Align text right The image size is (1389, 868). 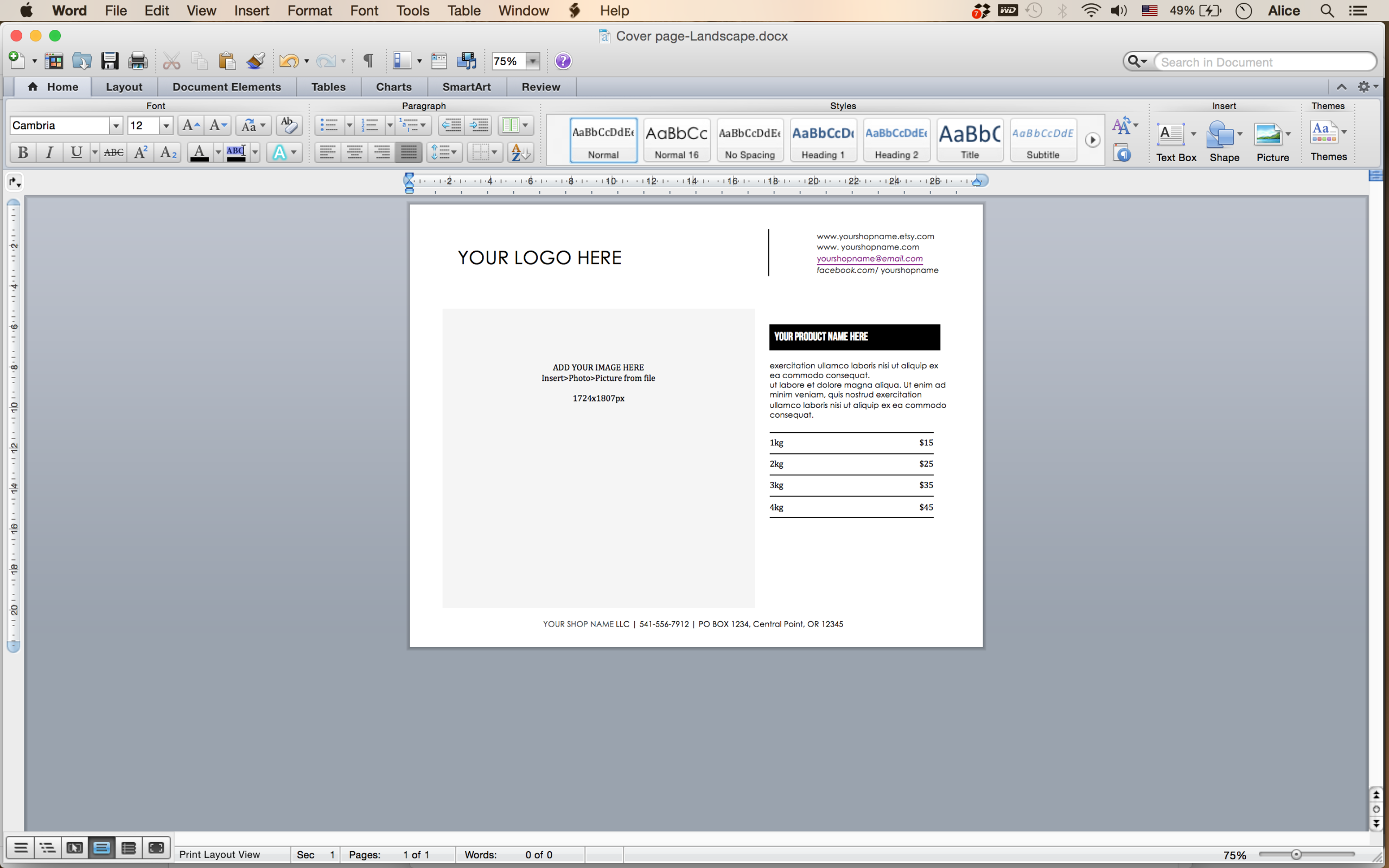click(381, 152)
